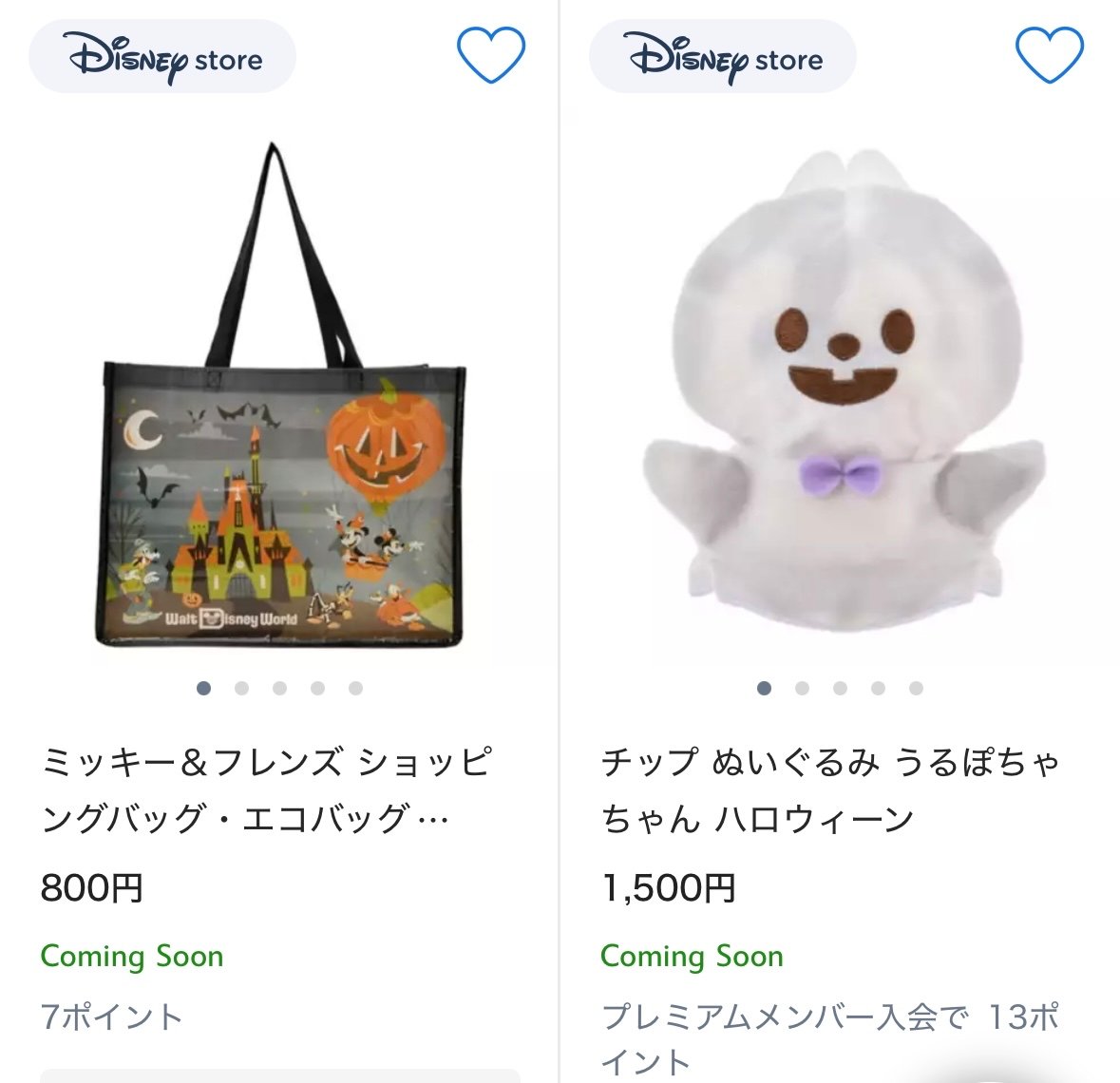Tap the Disney store badge above shopping bag

click(x=162, y=56)
